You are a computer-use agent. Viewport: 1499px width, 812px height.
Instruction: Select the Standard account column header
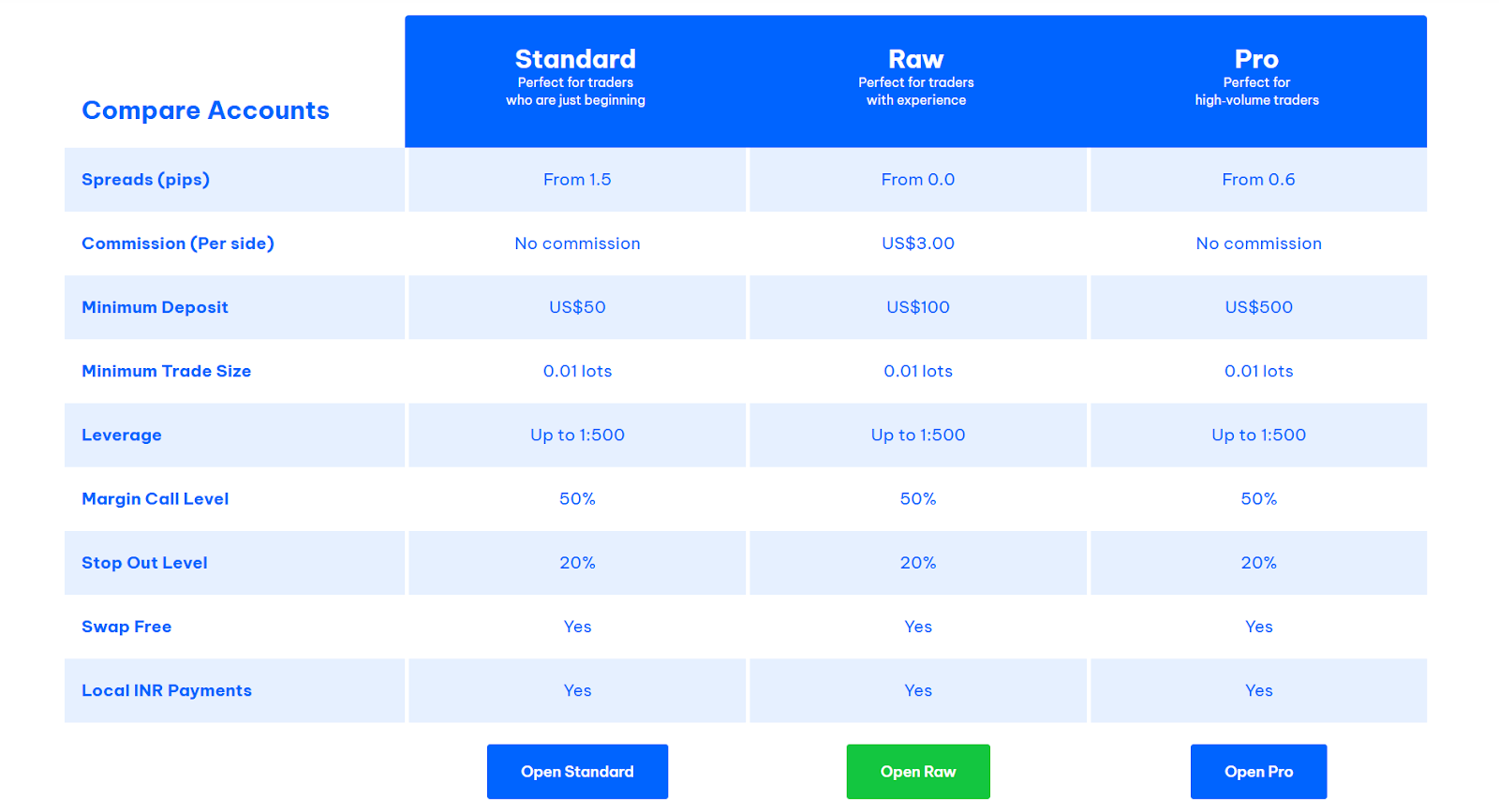tap(575, 81)
